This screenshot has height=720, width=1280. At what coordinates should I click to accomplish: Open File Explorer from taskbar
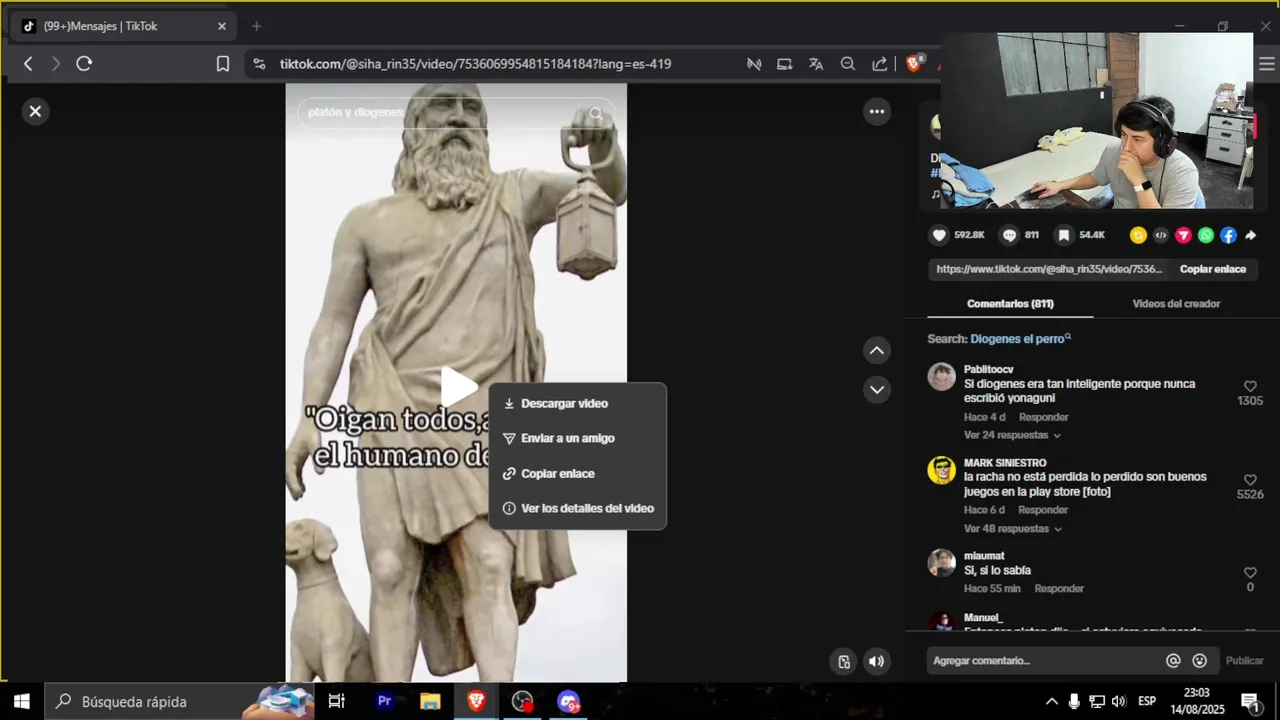430,701
